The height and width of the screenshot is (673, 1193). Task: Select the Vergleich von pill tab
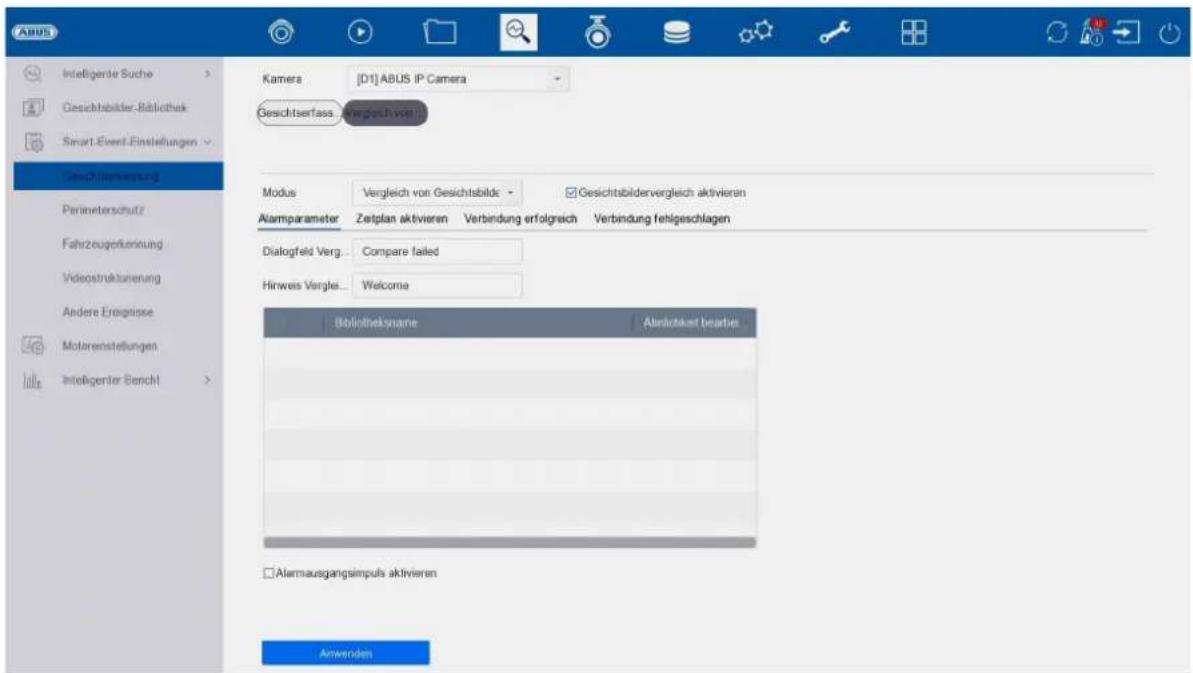pyautogui.click(x=385, y=113)
